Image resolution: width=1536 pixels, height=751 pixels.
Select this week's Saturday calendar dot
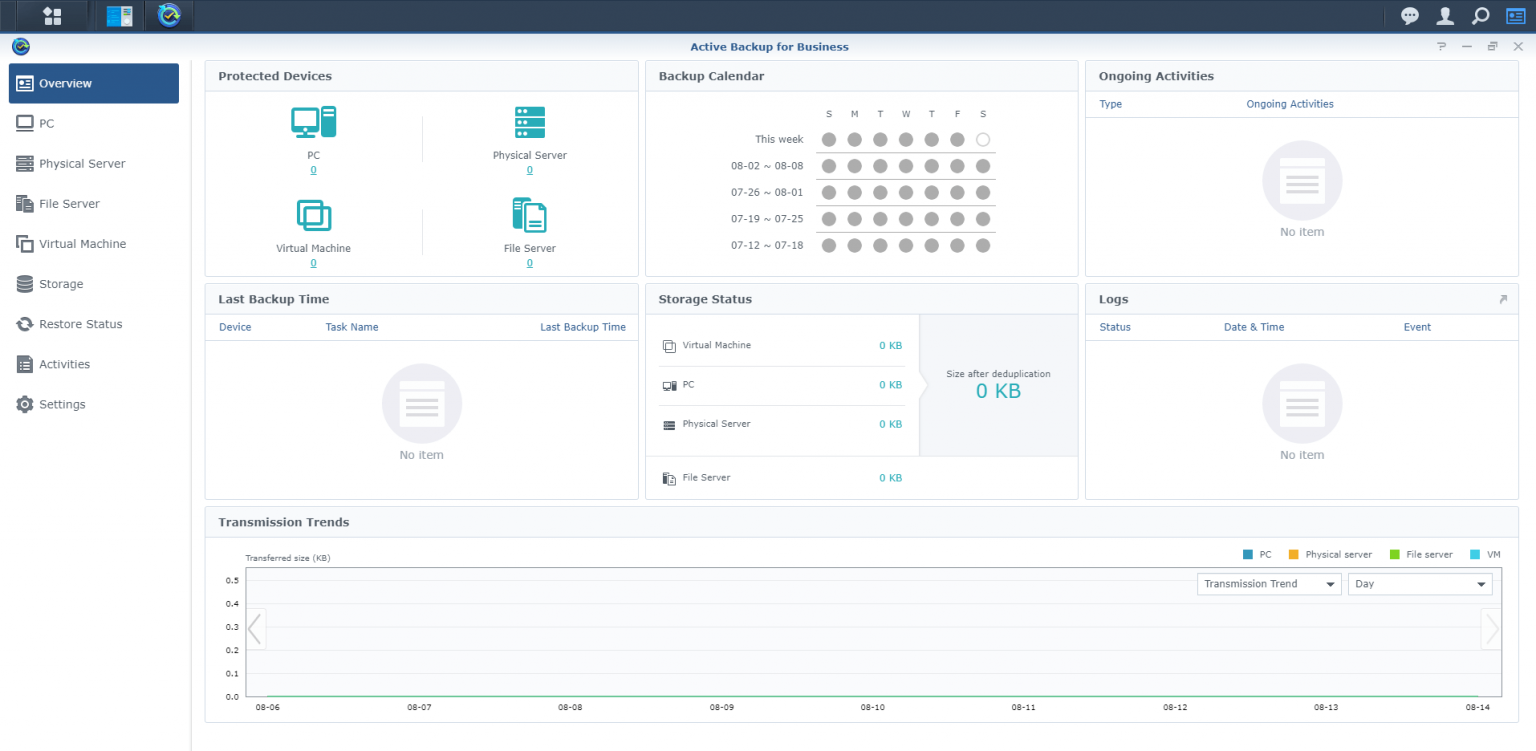pos(982,140)
